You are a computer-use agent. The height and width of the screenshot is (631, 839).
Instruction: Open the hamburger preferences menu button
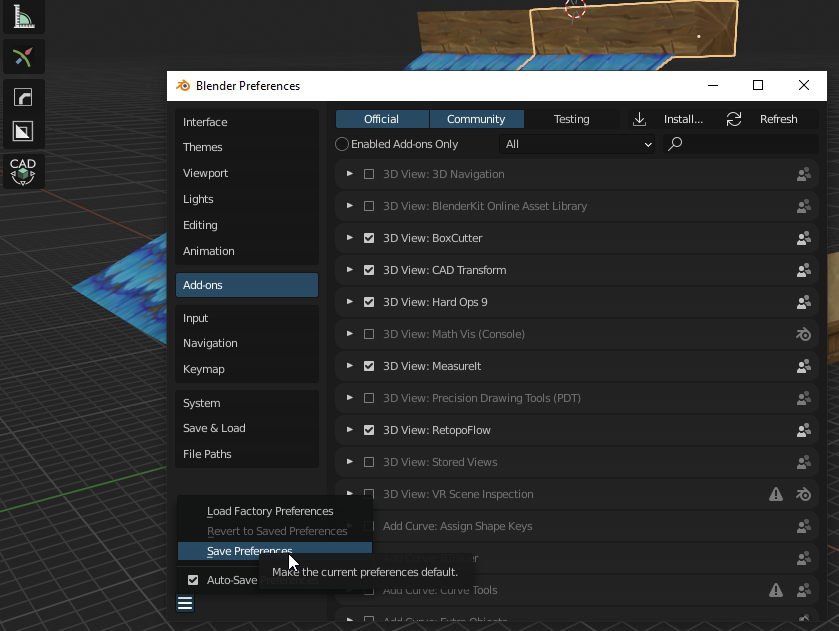pyautogui.click(x=185, y=603)
